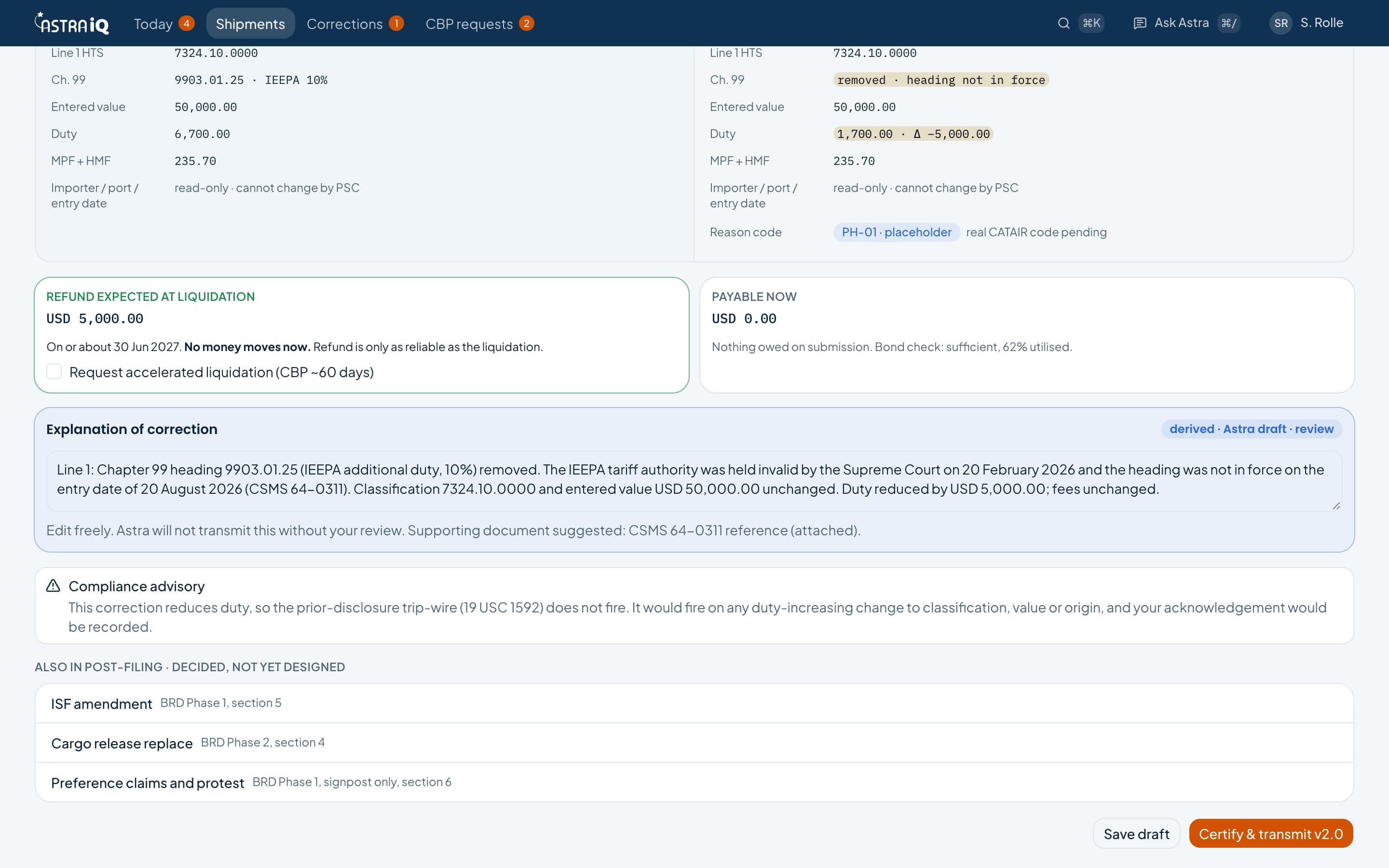Click Save draft button
The width and height of the screenshot is (1389, 868).
click(1136, 834)
